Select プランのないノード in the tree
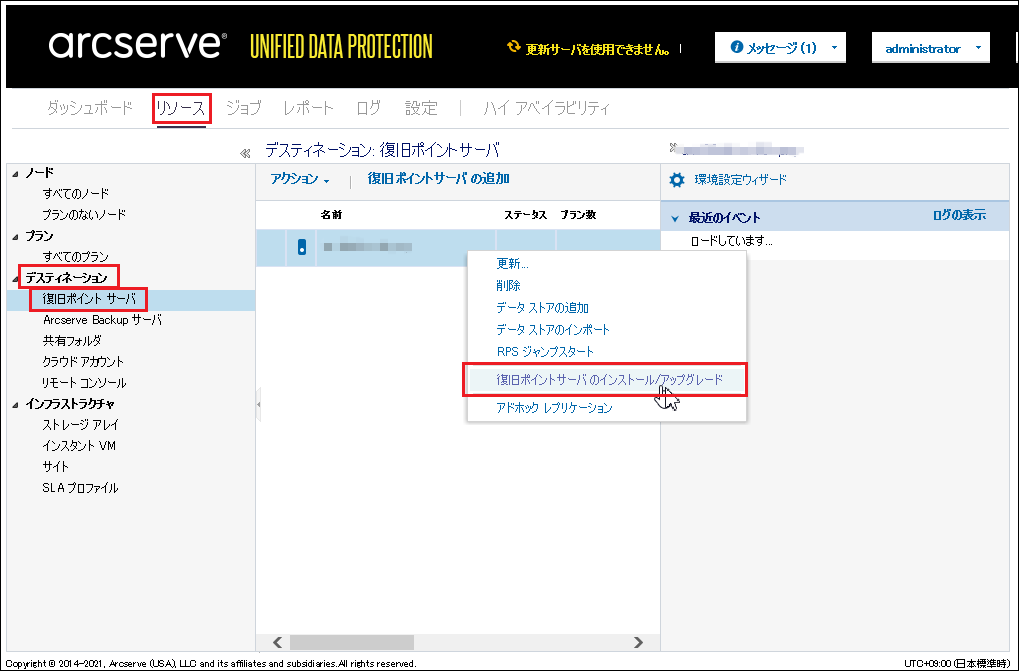Viewport: 1019px width, 671px height. [x=84, y=214]
